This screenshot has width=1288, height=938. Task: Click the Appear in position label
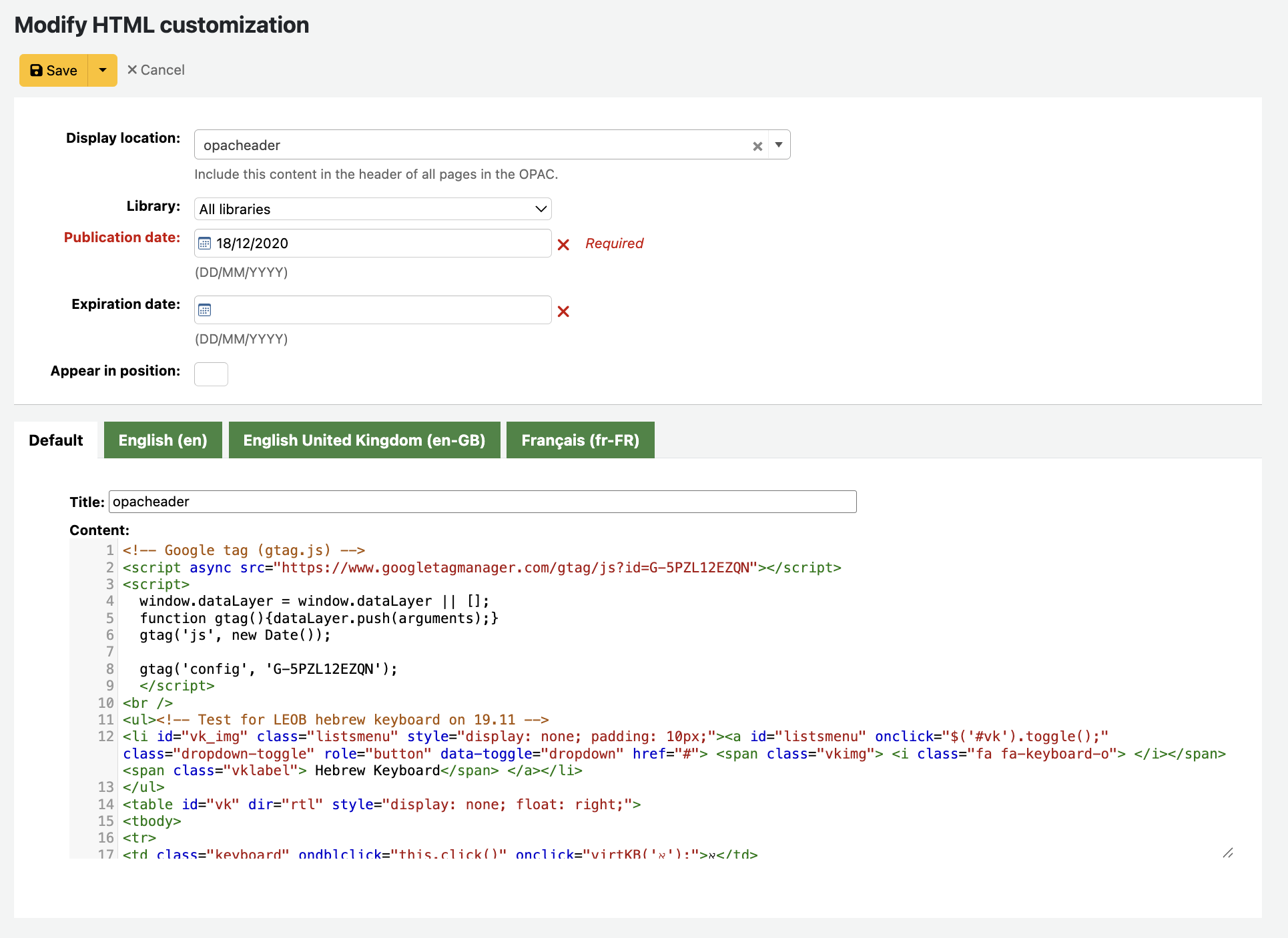point(115,371)
